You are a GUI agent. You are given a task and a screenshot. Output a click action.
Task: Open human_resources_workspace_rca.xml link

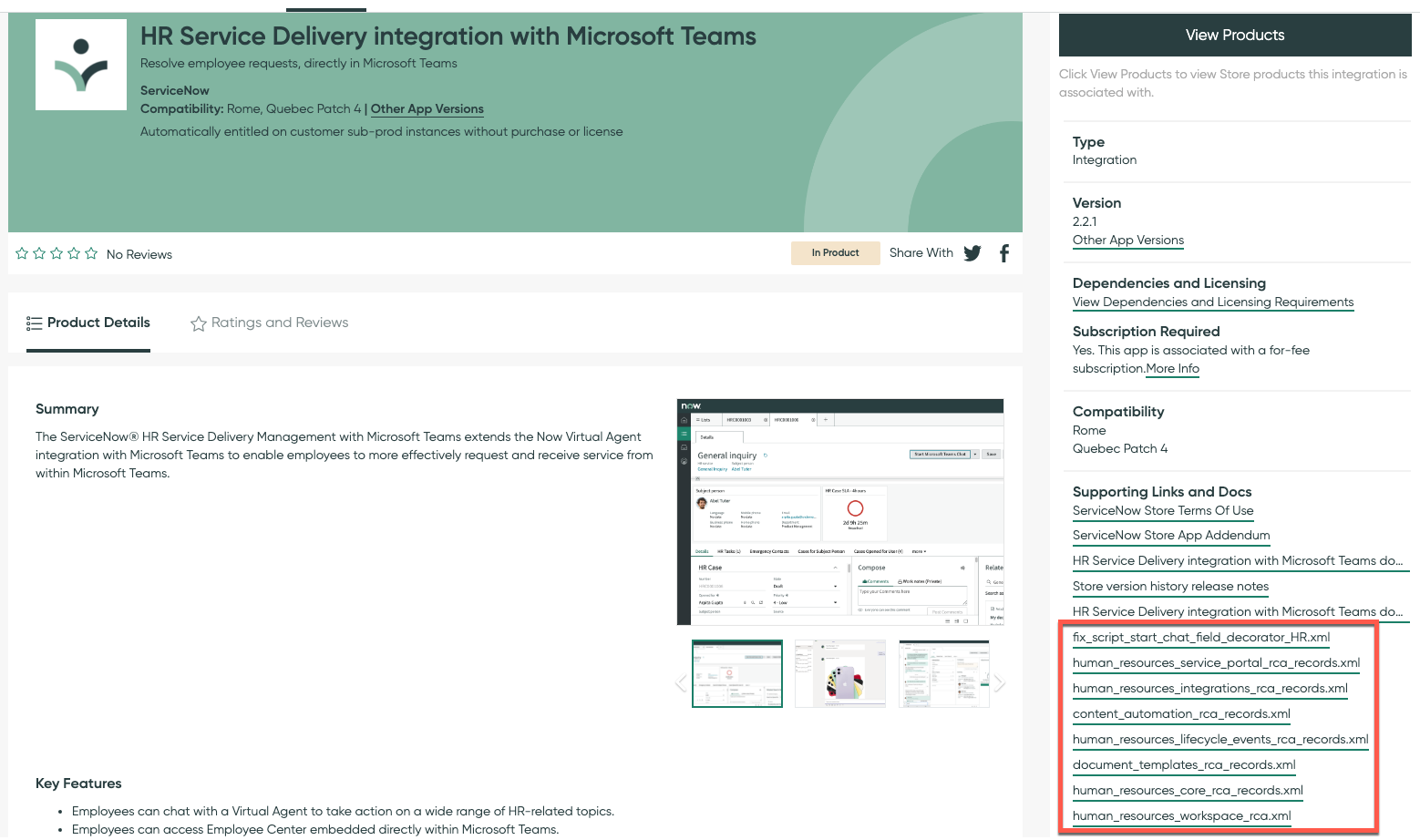tap(1182, 815)
